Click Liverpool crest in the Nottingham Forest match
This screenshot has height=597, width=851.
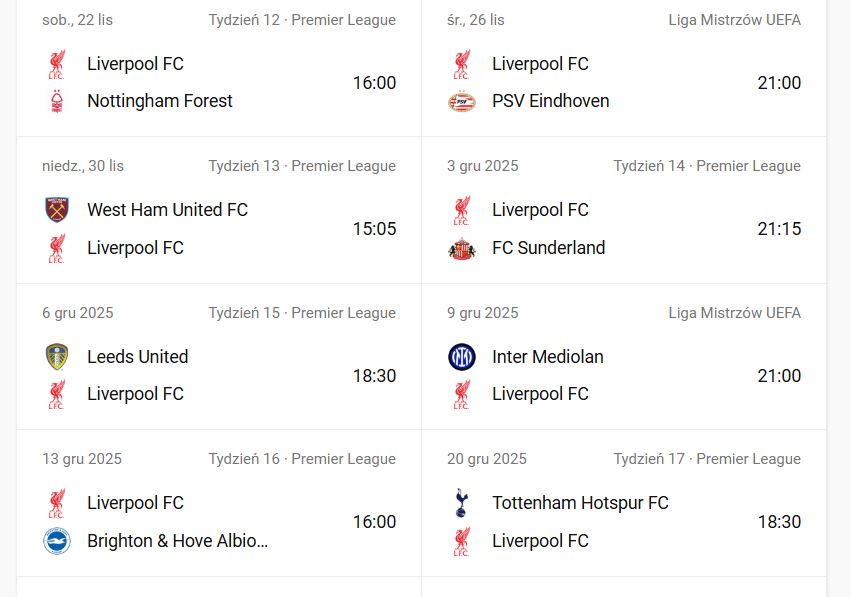point(57,64)
